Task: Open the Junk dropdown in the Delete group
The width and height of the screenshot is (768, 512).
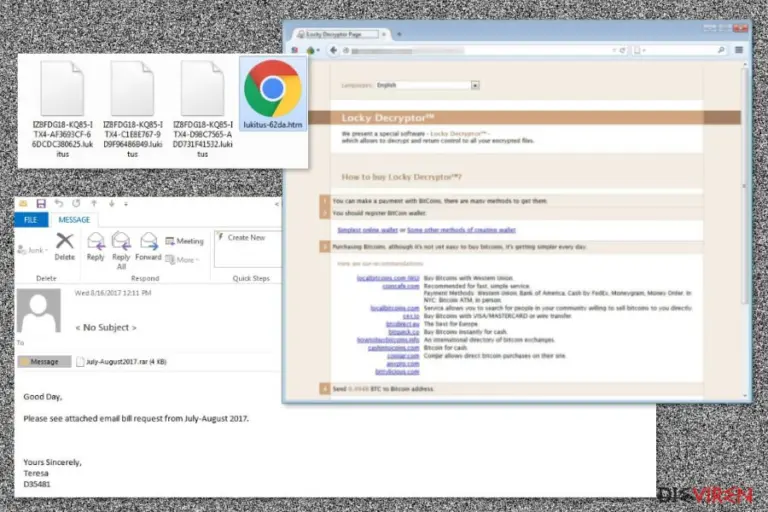Action: click(x=32, y=250)
